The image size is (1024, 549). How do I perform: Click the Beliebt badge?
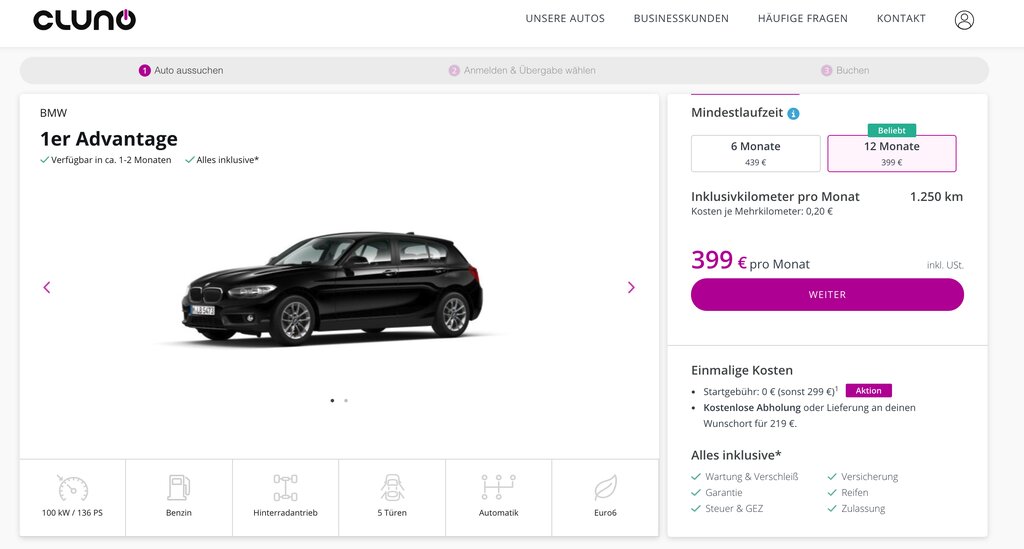tap(891, 130)
